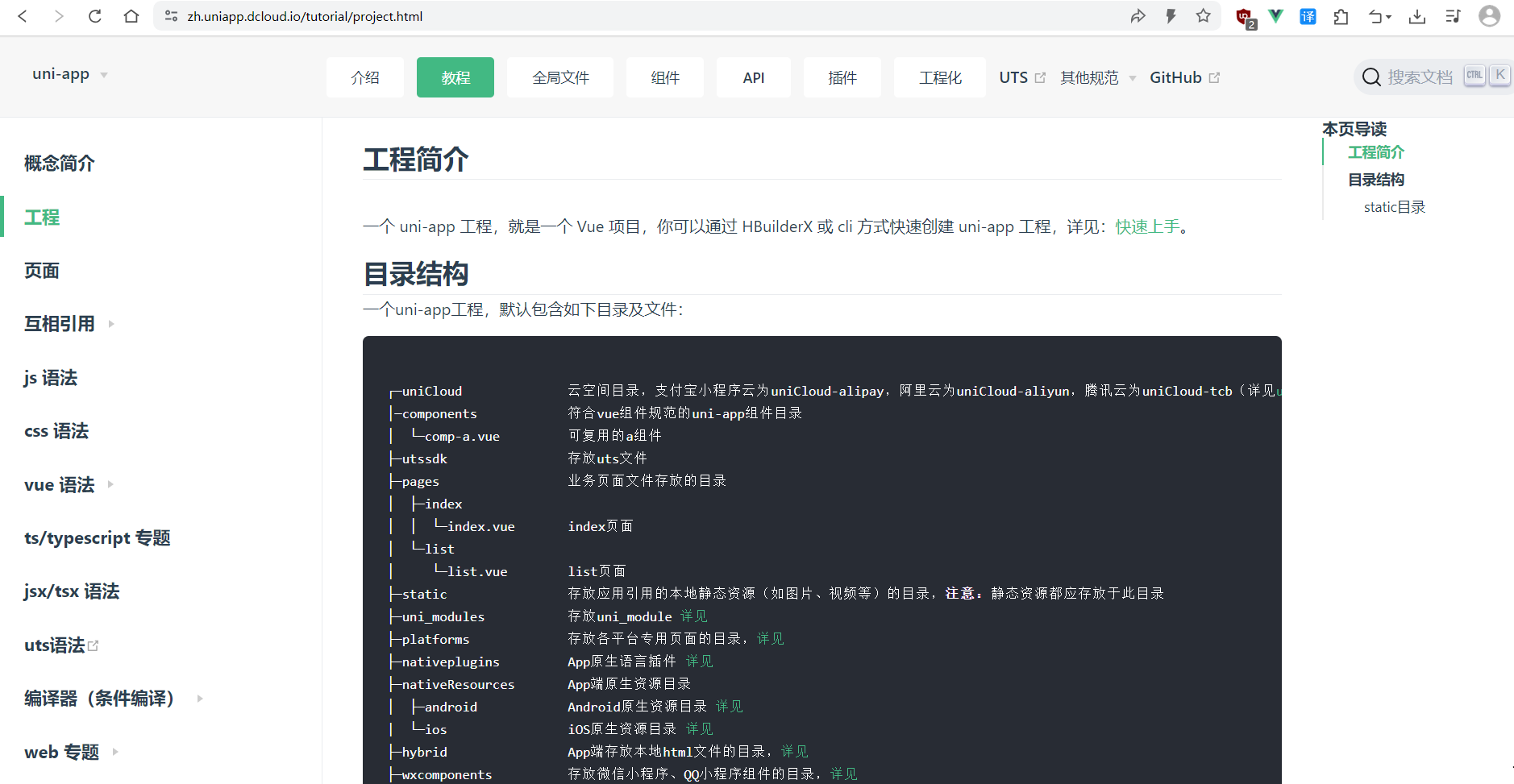Click 详见 link on platforms row
This screenshot has height=784, width=1514.
(x=770, y=639)
